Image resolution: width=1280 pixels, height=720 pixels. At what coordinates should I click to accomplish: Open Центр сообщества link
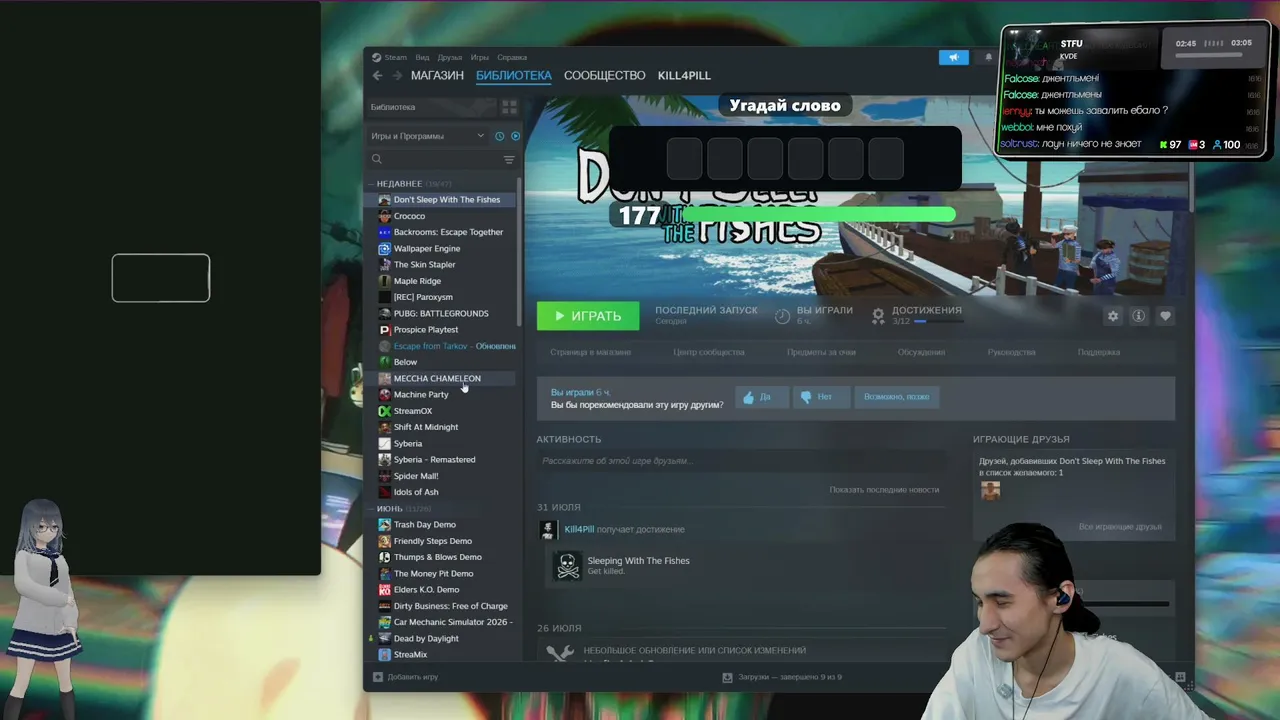coord(708,352)
